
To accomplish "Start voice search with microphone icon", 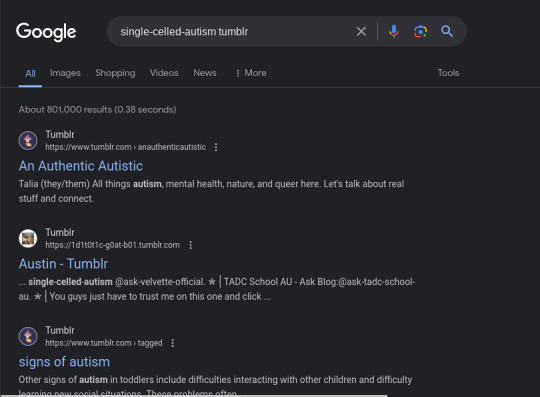I will point(394,31).
